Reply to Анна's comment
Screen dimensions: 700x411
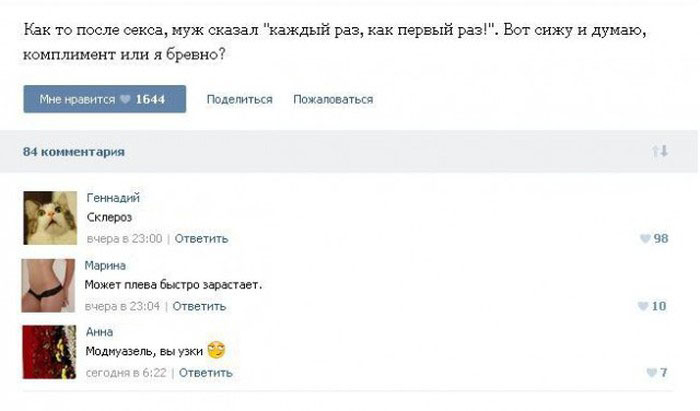coord(206,372)
